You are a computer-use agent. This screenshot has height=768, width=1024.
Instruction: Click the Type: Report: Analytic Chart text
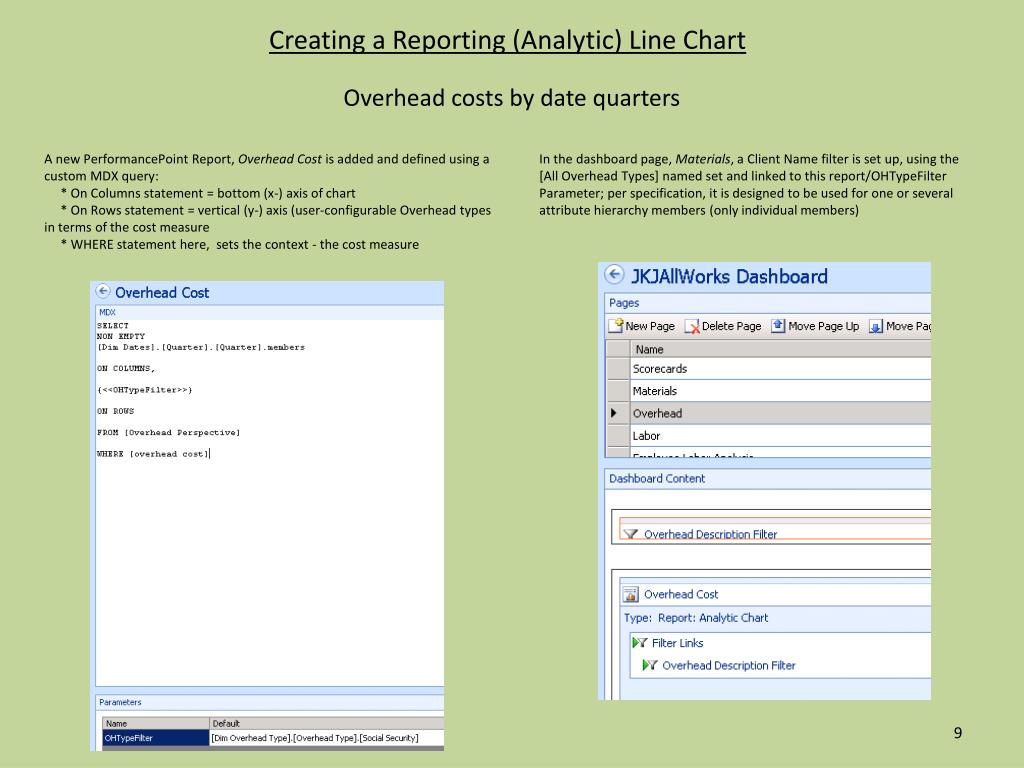696,618
